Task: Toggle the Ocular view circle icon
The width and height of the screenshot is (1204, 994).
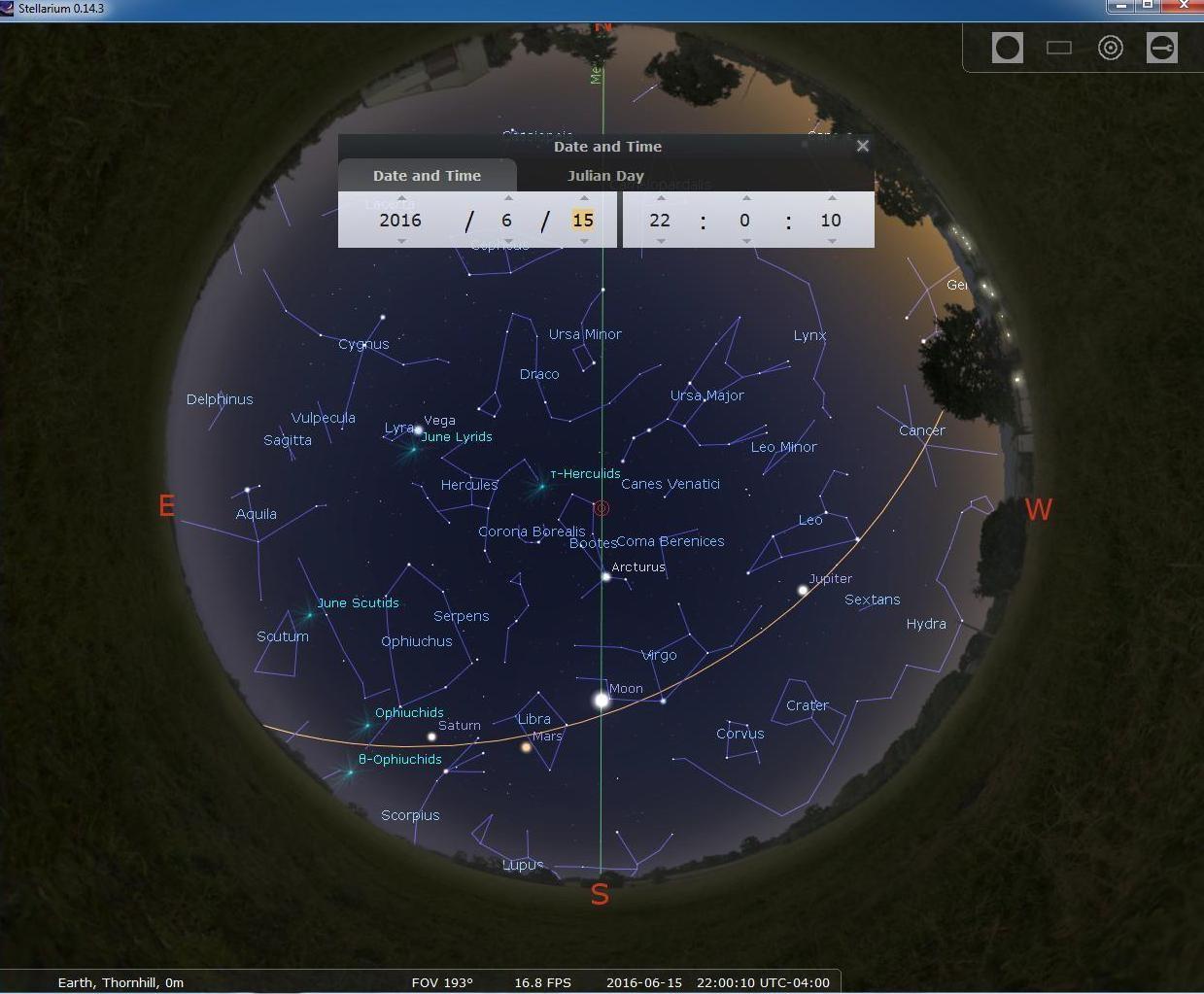Action: [x=1007, y=48]
